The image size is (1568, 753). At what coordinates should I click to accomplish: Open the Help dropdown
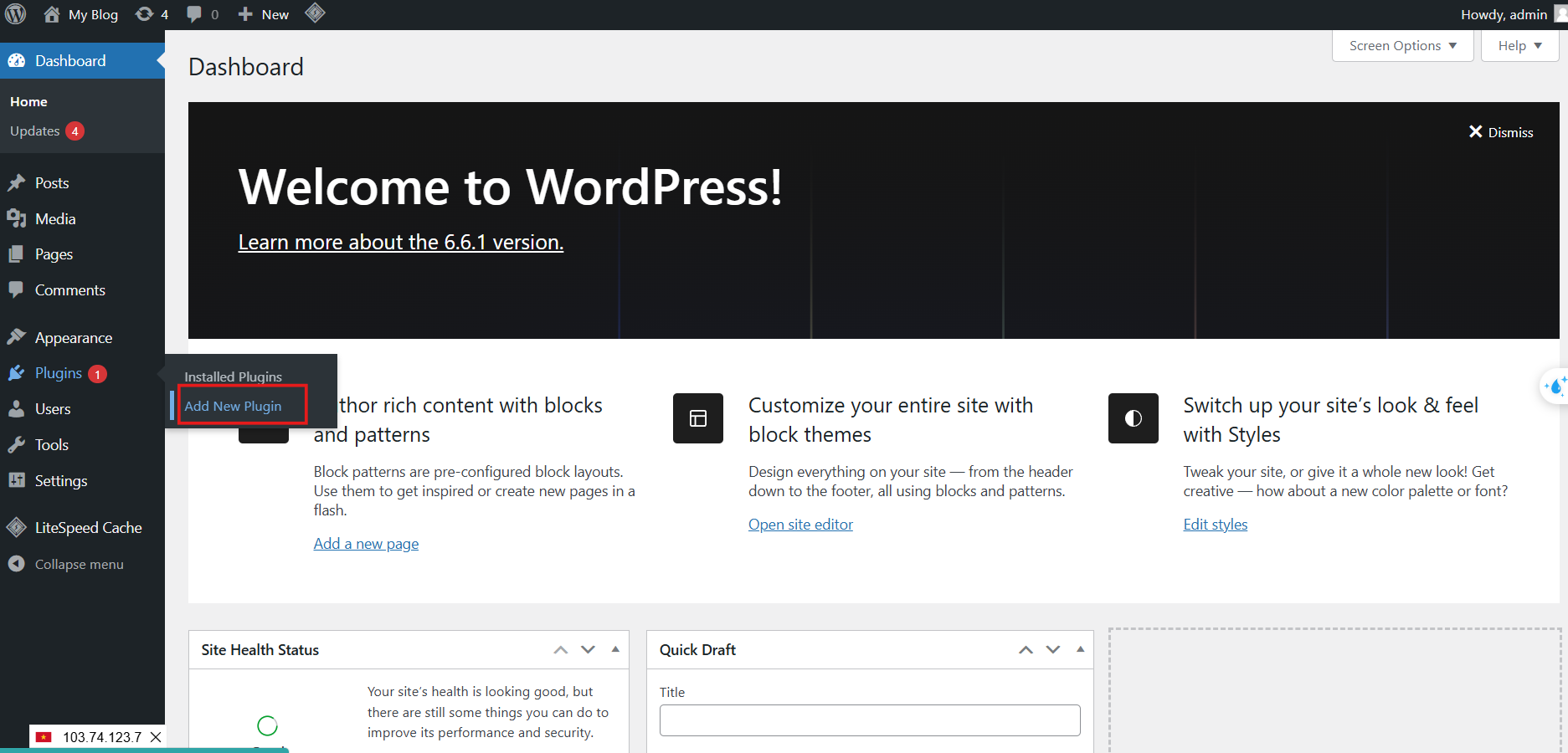[1520, 46]
